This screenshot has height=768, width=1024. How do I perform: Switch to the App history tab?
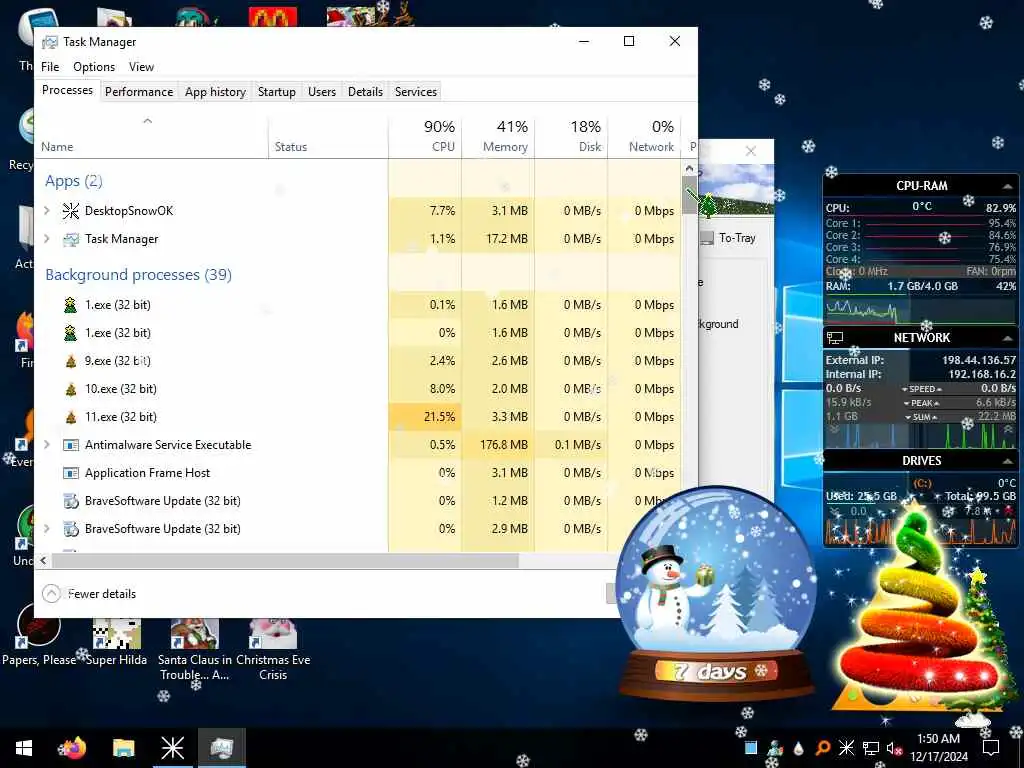click(216, 91)
